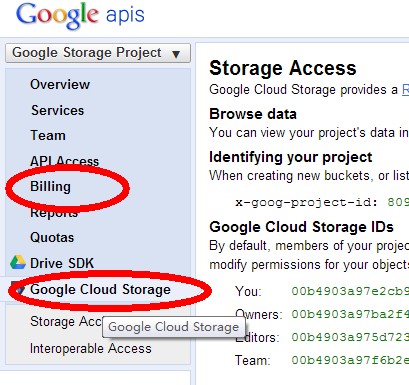Viewport: 409px width, 385px height.
Task: Open the Team menu item
Action: coord(48,136)
